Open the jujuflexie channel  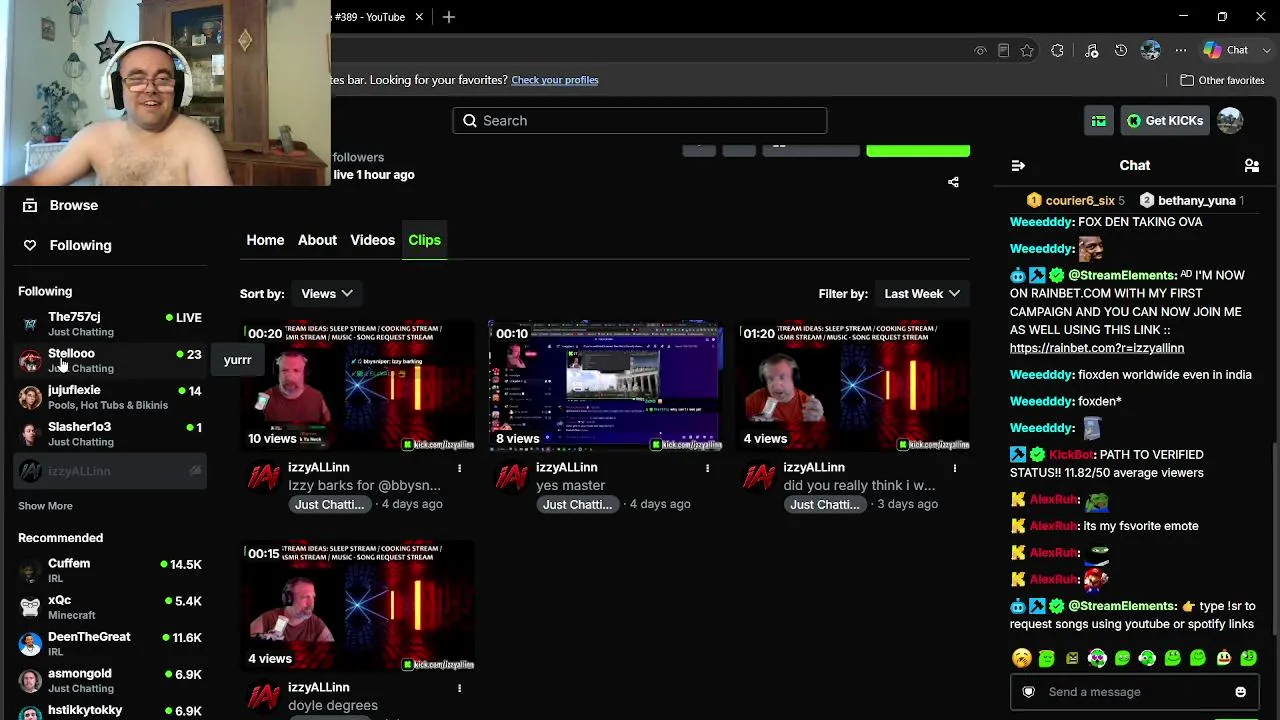point(110,397)
